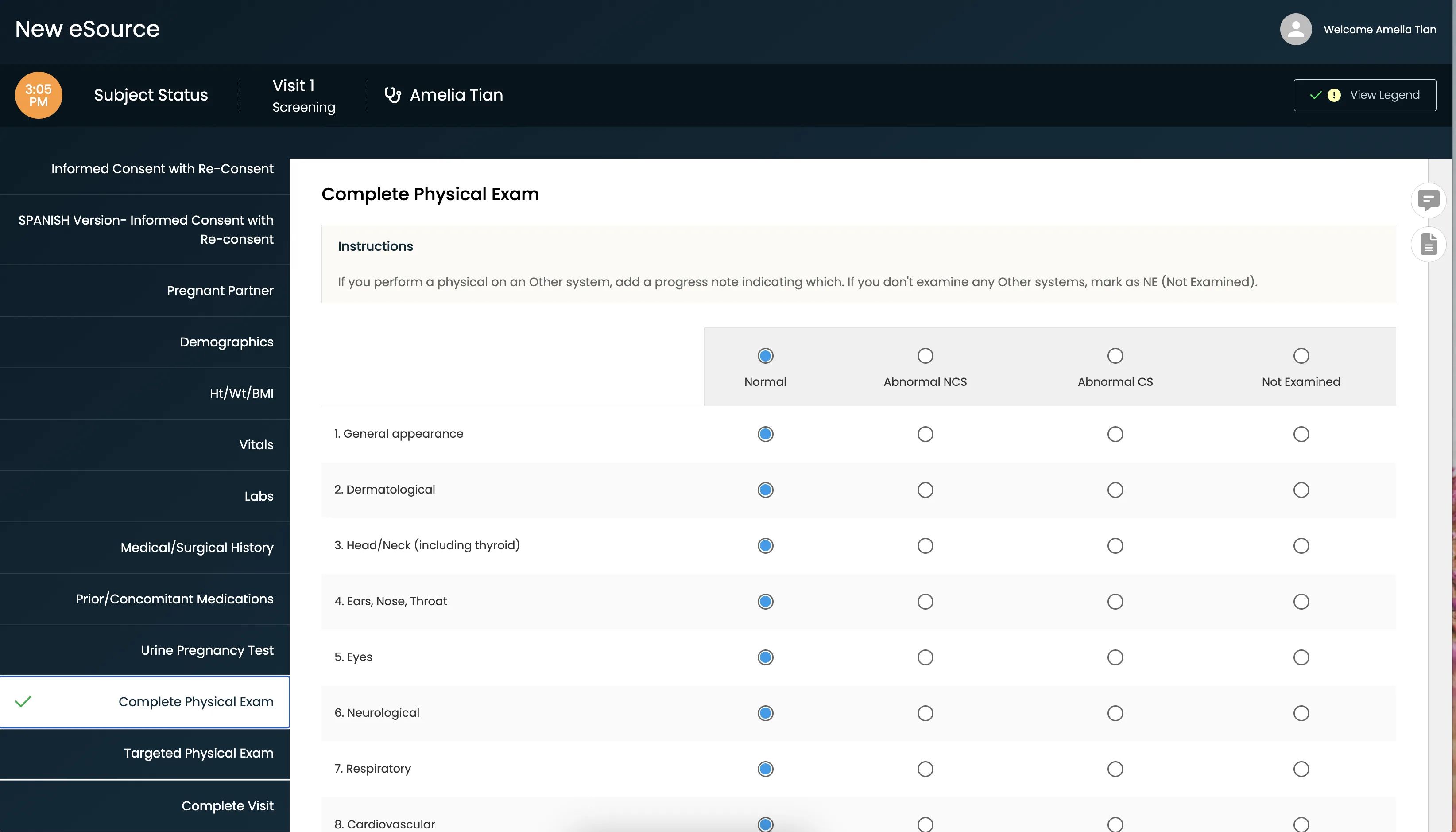
Task: Mark Respiratory as Not Examined
Action: click(1301, 769)
